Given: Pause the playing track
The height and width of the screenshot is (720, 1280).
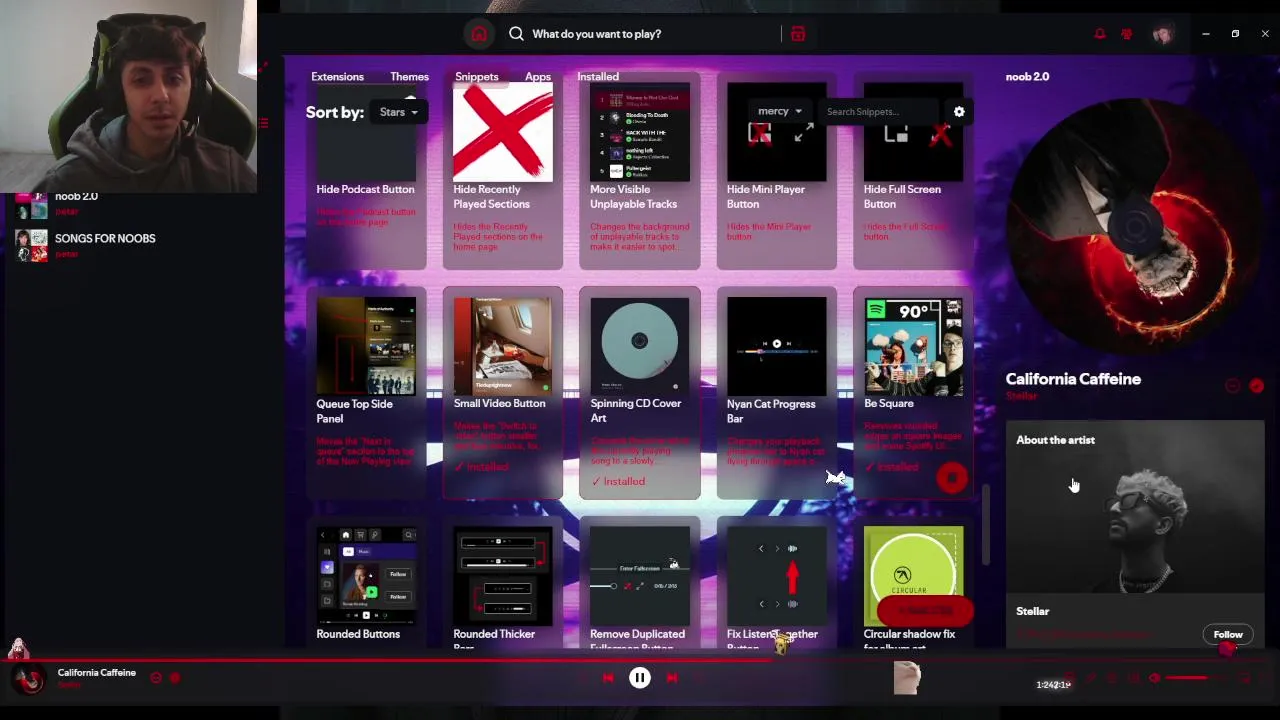Looking at the screenshot, I should 640,678.
